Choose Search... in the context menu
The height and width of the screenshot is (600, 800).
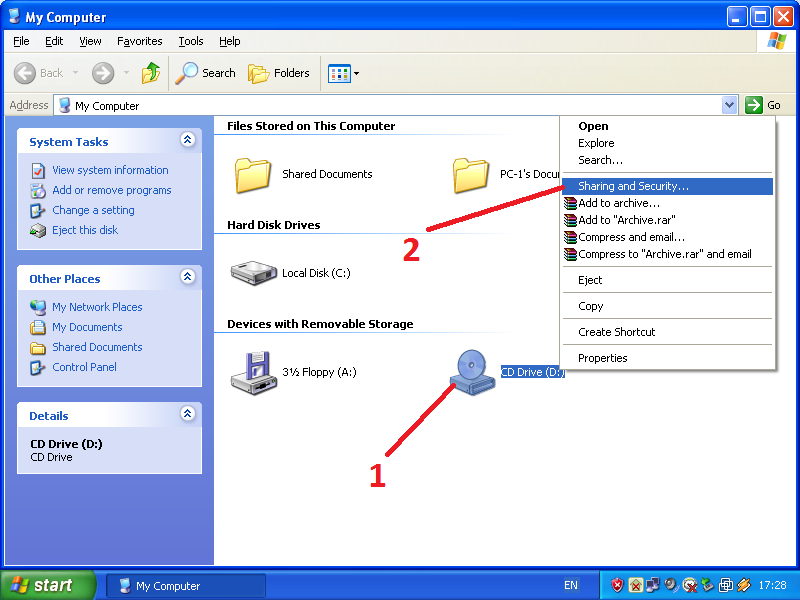tap(601, 160)
